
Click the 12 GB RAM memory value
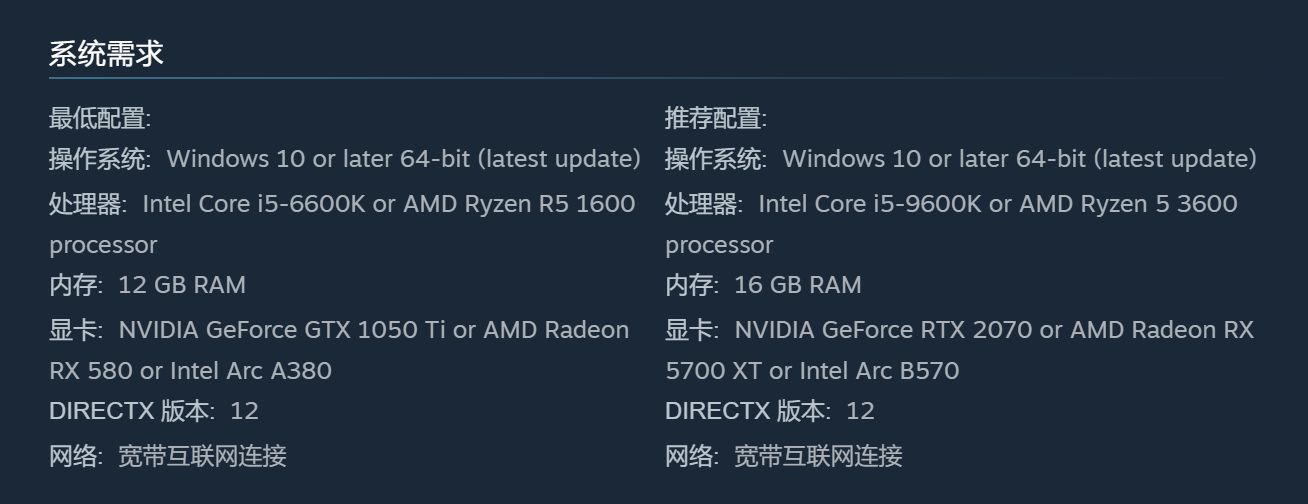[x=182, y=285]
